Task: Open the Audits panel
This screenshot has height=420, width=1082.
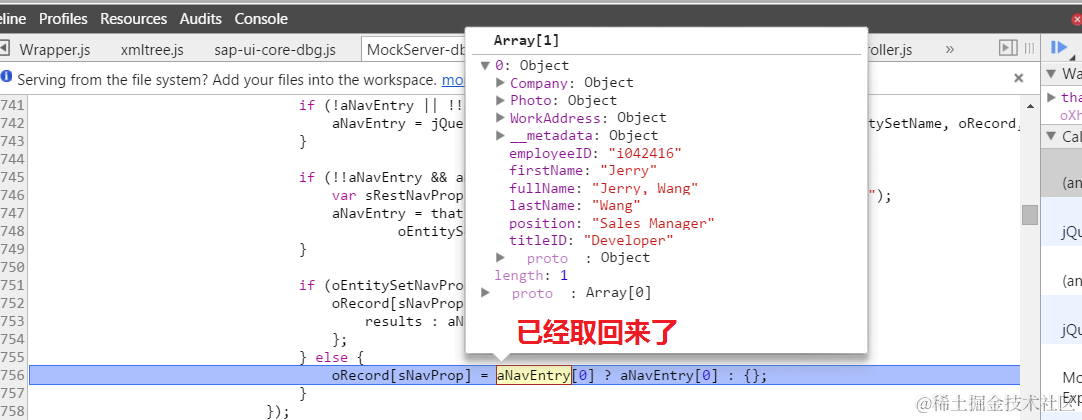Action: 201,19
